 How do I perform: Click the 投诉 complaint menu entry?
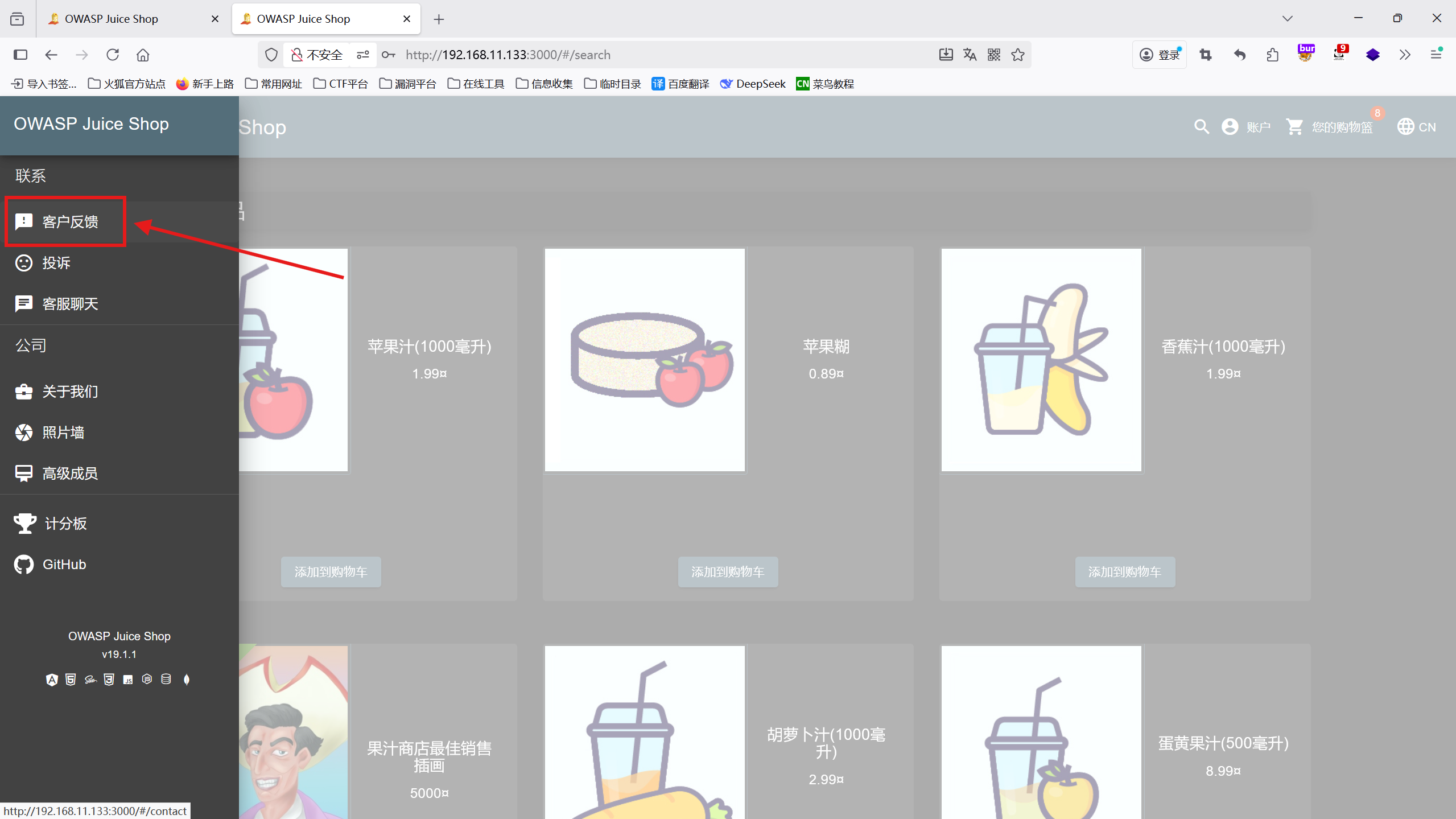[x=56, y=263]
